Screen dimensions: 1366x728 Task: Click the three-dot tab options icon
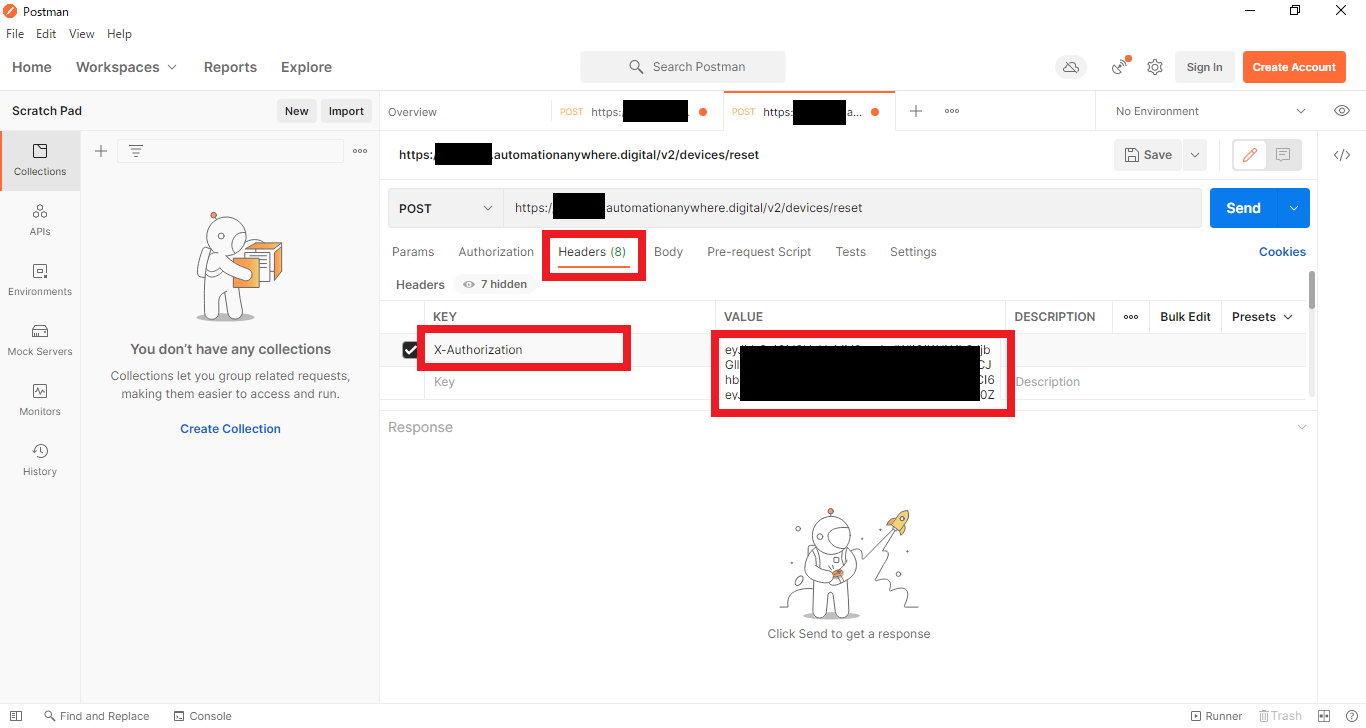pyautogui.click(x=952, y=111)
